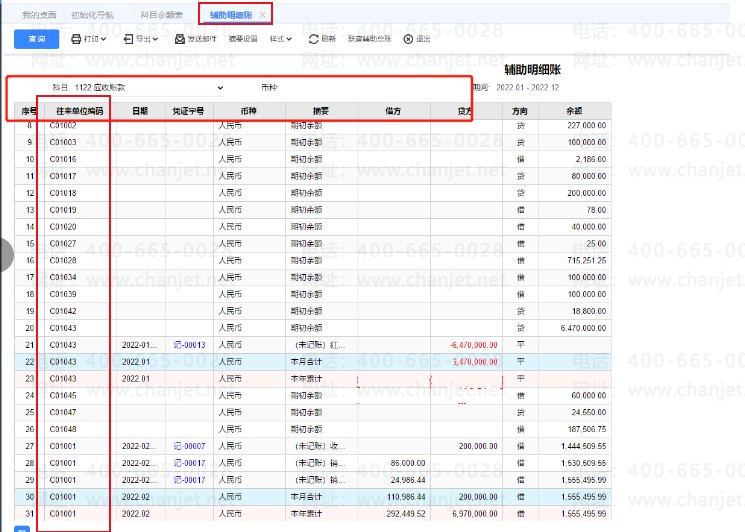Select cell C01002 in row 8
The width and height of the screenshot is (745, 532).
pos(63,125)
